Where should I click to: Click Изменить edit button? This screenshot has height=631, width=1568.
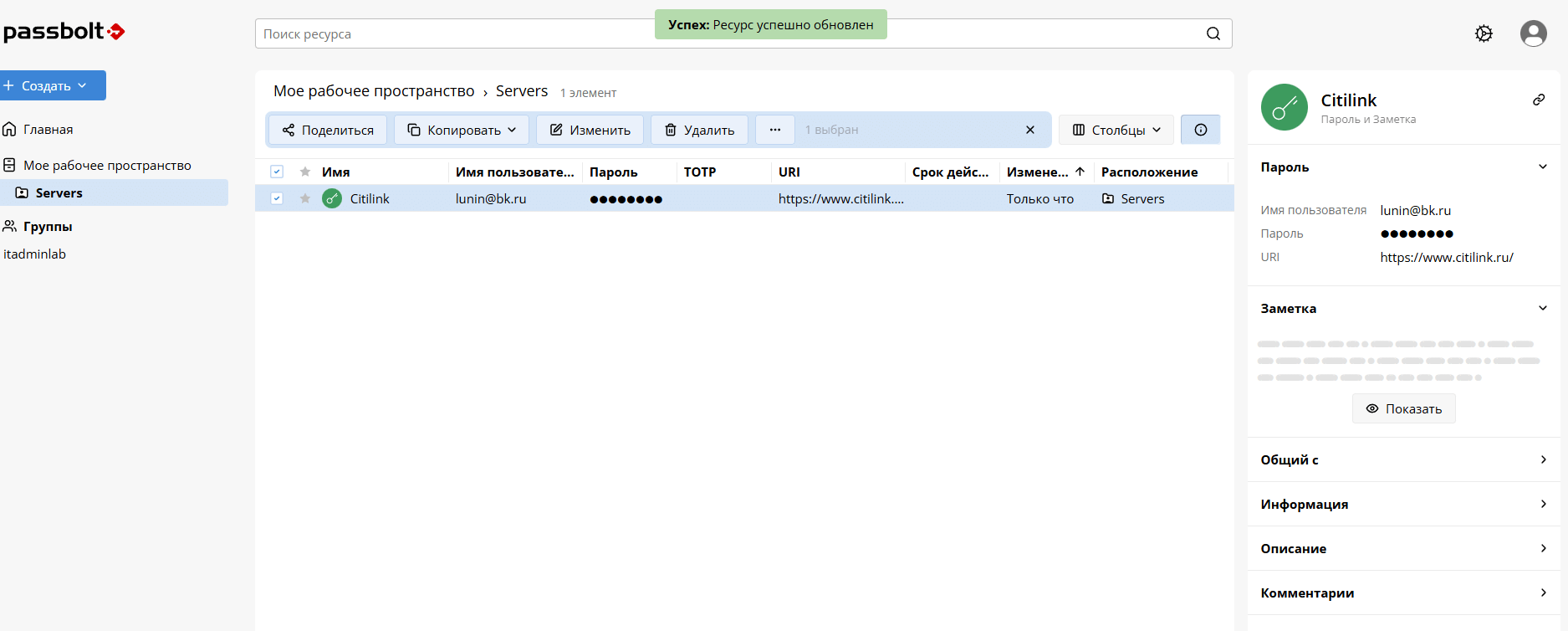tap(590, 130)
